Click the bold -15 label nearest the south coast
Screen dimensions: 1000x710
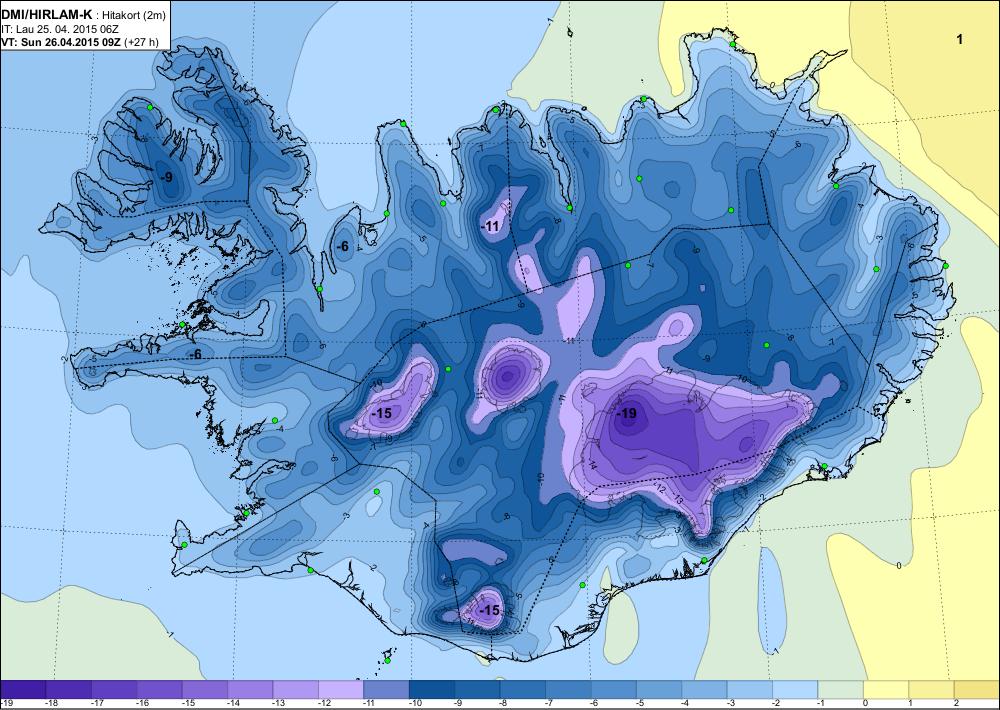pos(489,610)
